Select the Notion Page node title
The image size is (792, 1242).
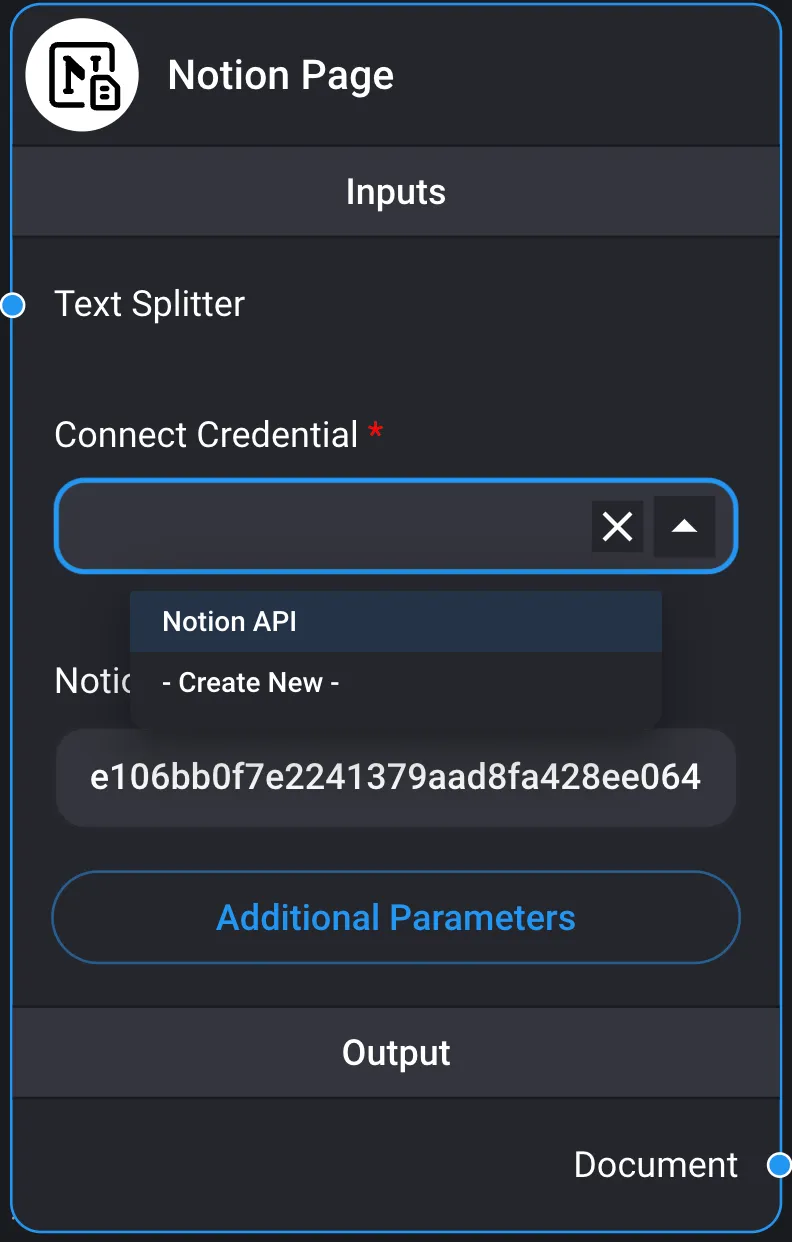pos(281,76)
